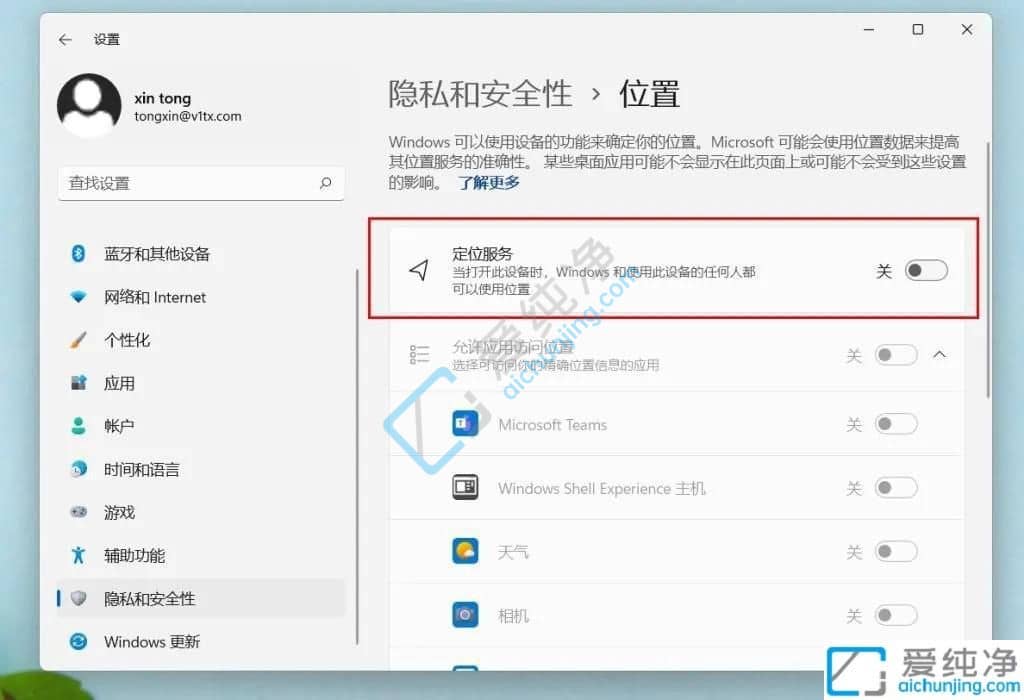Select the 辅助功能 accessibility icon
The image size is (1024, 700).
tap(80, 555)
